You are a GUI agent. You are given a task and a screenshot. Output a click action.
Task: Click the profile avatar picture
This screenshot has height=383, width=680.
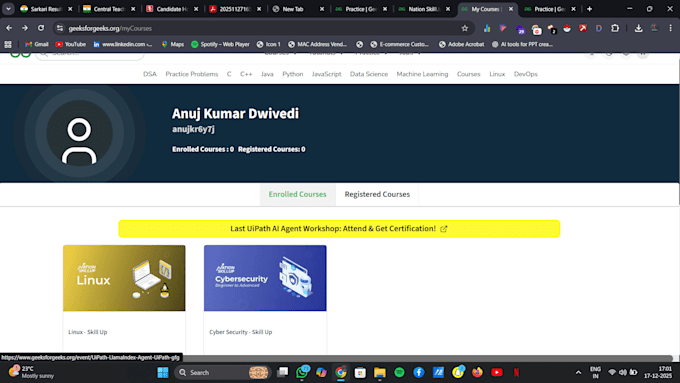tap(79, 134)
